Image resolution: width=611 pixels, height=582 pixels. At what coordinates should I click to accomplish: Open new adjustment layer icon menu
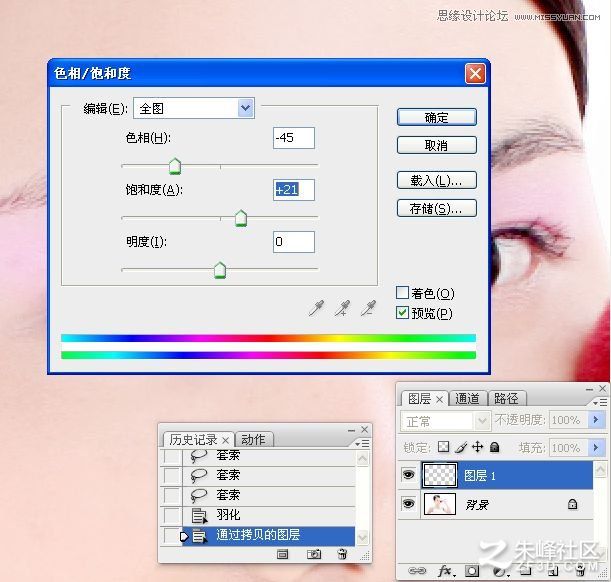(x=499, y=571)
